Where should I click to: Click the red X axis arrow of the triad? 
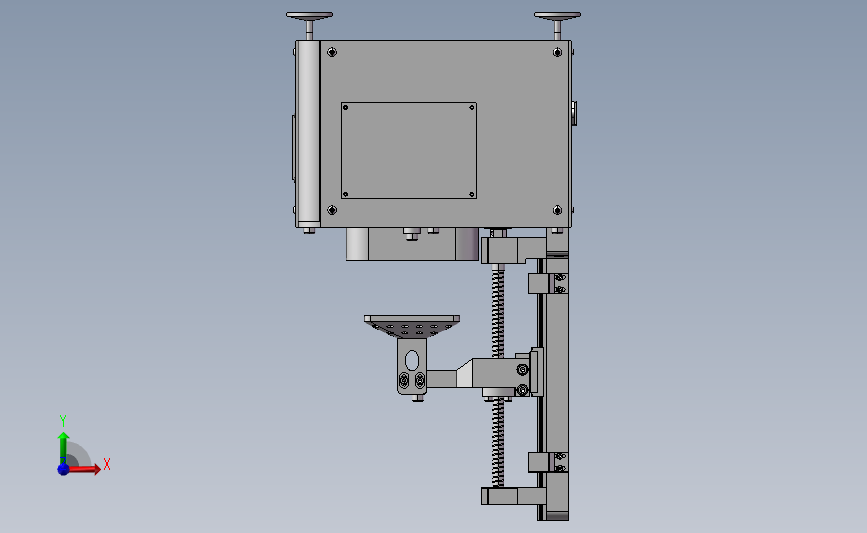(84, 469)
